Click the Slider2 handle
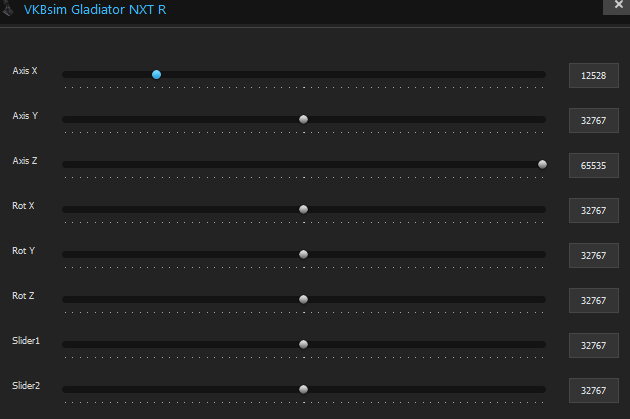630x419 pixels. (x=303, y=389)
